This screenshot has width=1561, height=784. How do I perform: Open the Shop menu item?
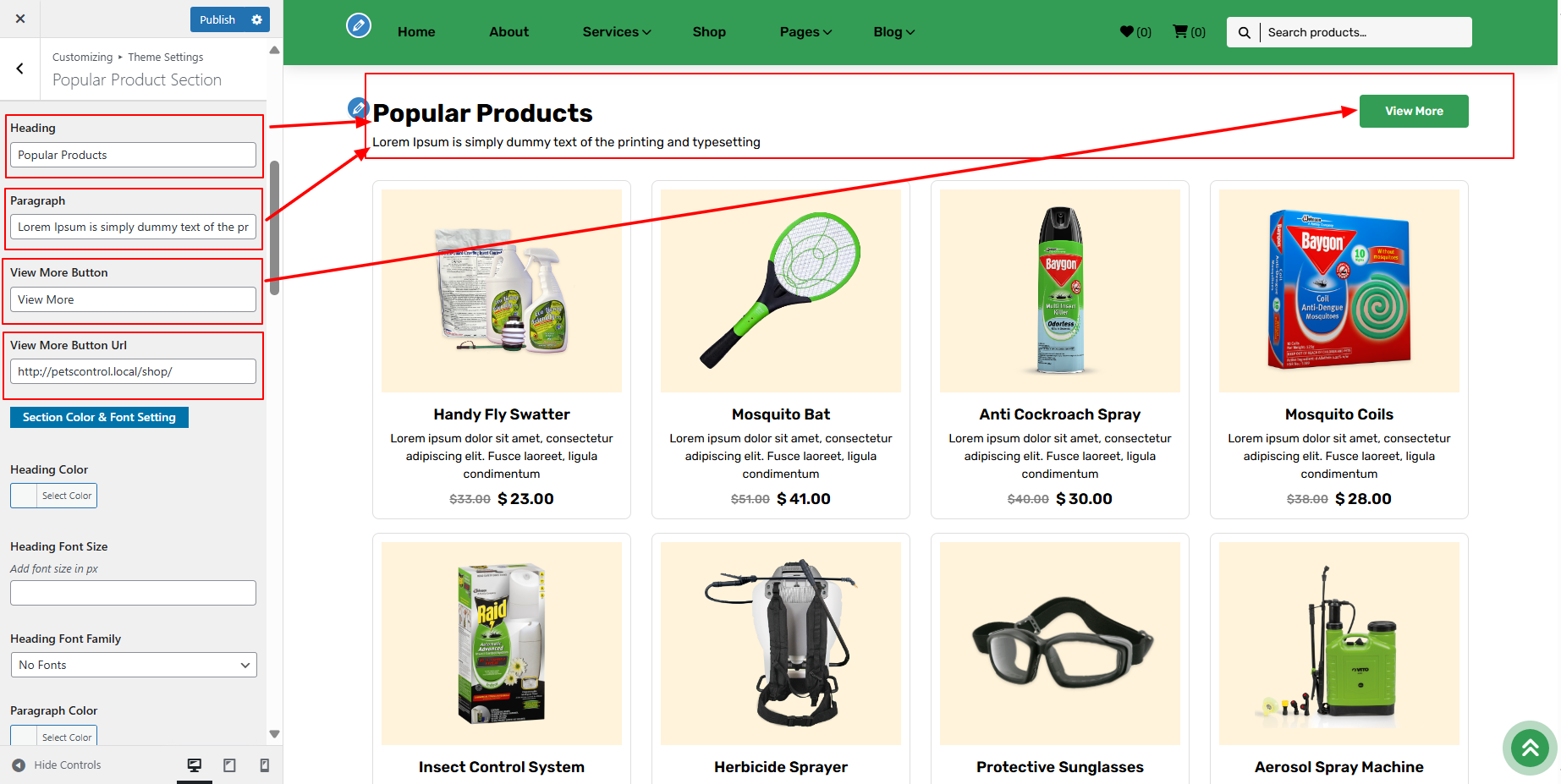(709, 32)
